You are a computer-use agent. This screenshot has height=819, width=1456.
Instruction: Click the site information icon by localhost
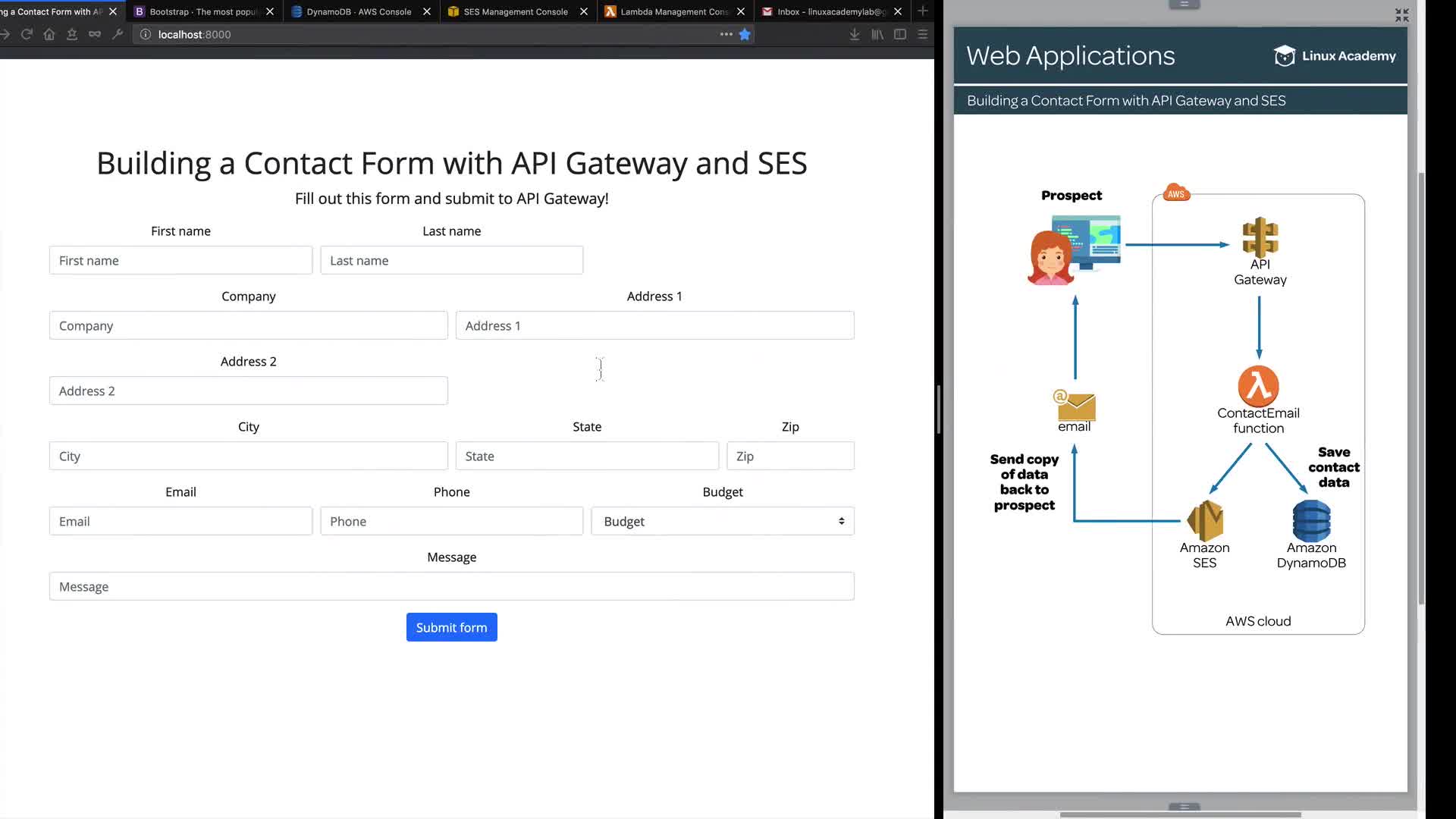[146, 34]
